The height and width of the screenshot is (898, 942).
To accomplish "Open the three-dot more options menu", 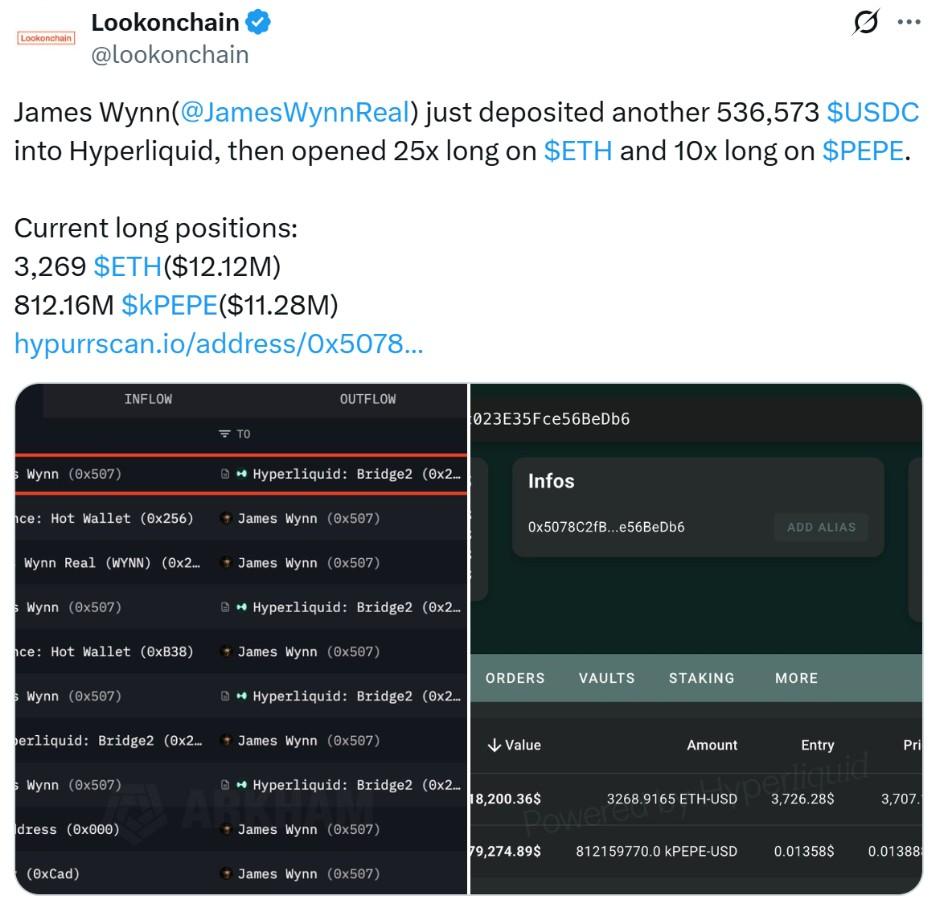I will coord(909,24).
